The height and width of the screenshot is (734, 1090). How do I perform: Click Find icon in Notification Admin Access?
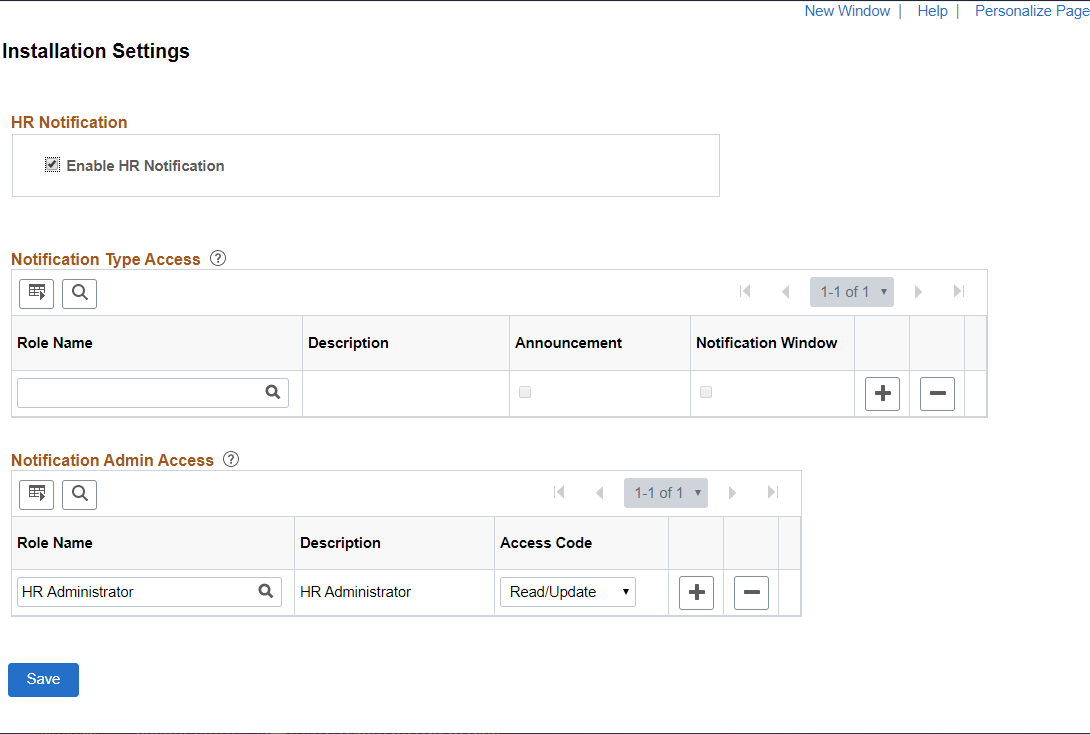(x=79, y=494)
